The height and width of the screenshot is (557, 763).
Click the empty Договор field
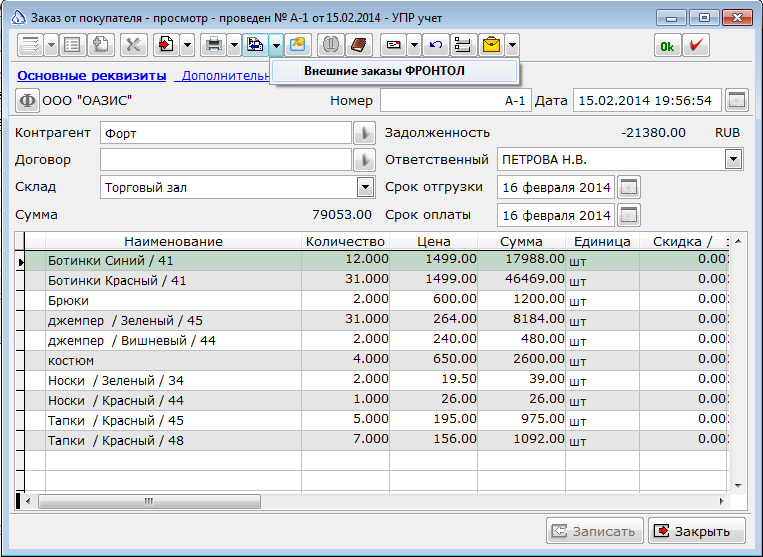coord(226,160)
